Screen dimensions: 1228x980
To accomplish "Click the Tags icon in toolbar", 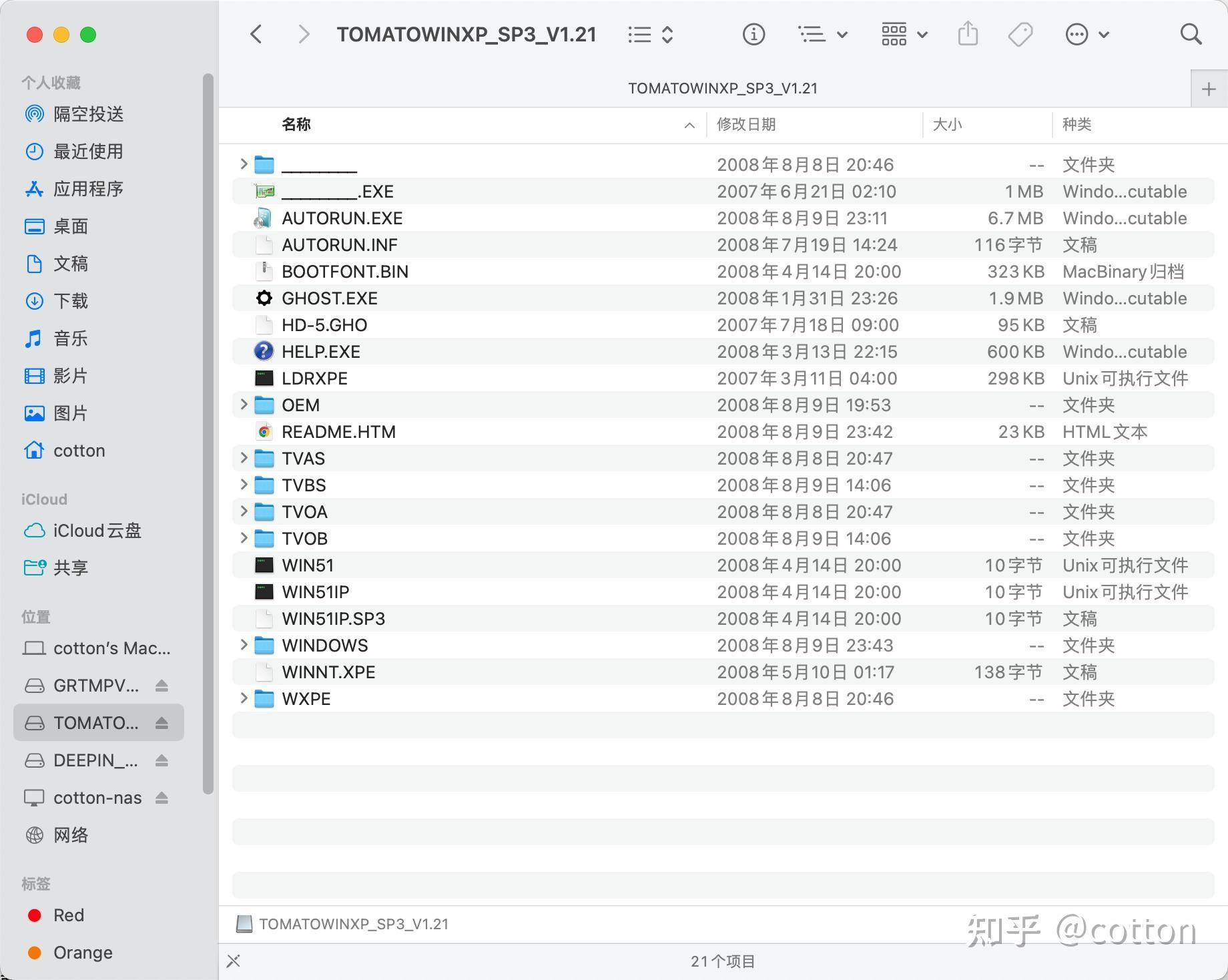I will (1020, 34).
